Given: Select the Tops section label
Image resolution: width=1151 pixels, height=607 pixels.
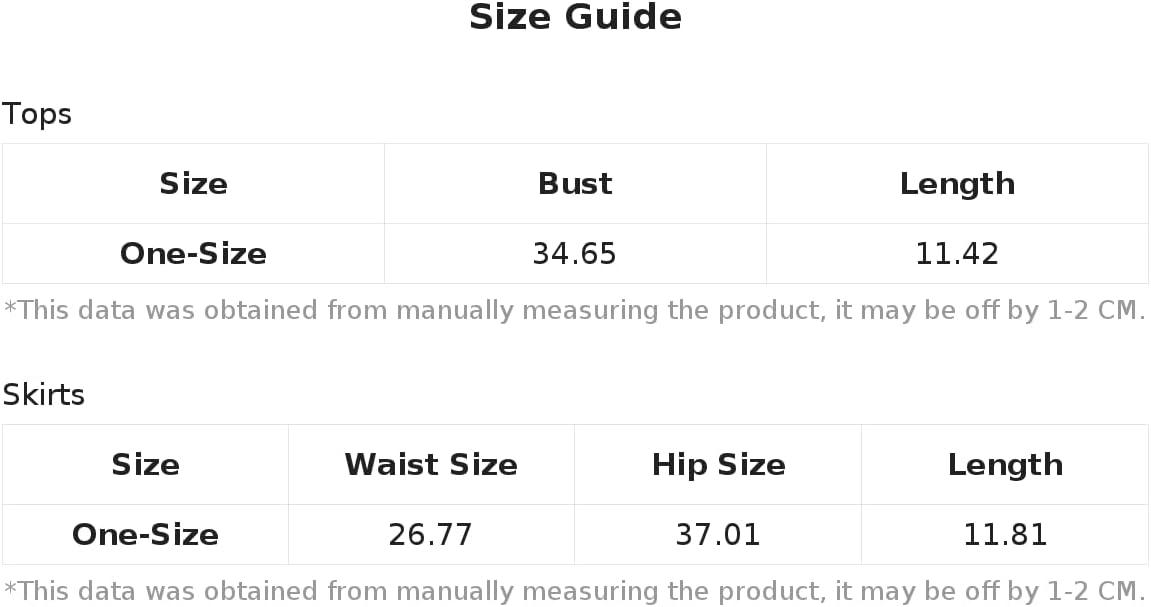Looking at the screenshot, I should [x=37, y=115].
